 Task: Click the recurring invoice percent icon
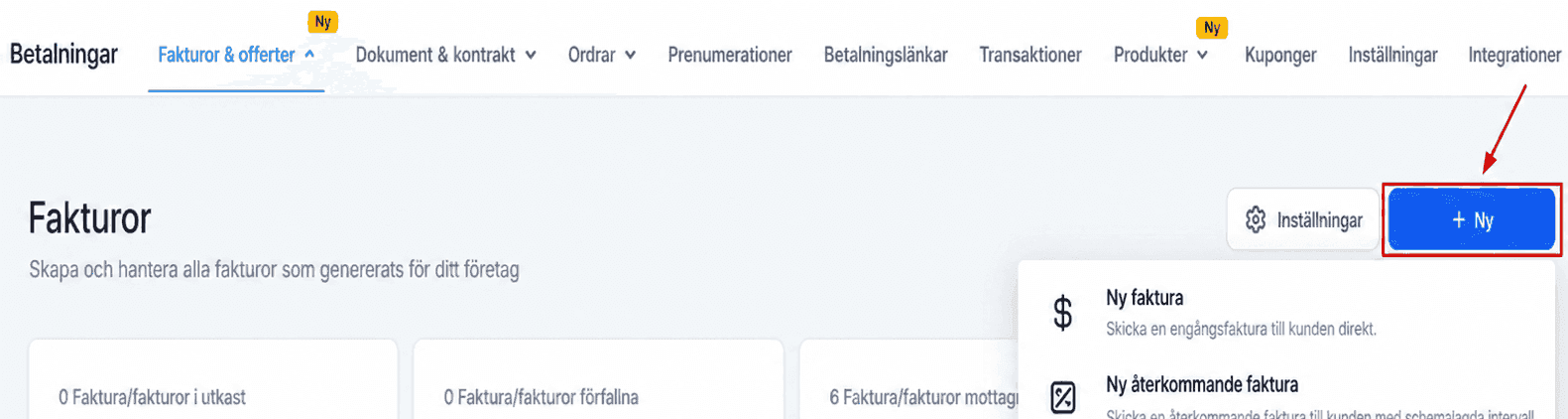tap(1062, 397)
